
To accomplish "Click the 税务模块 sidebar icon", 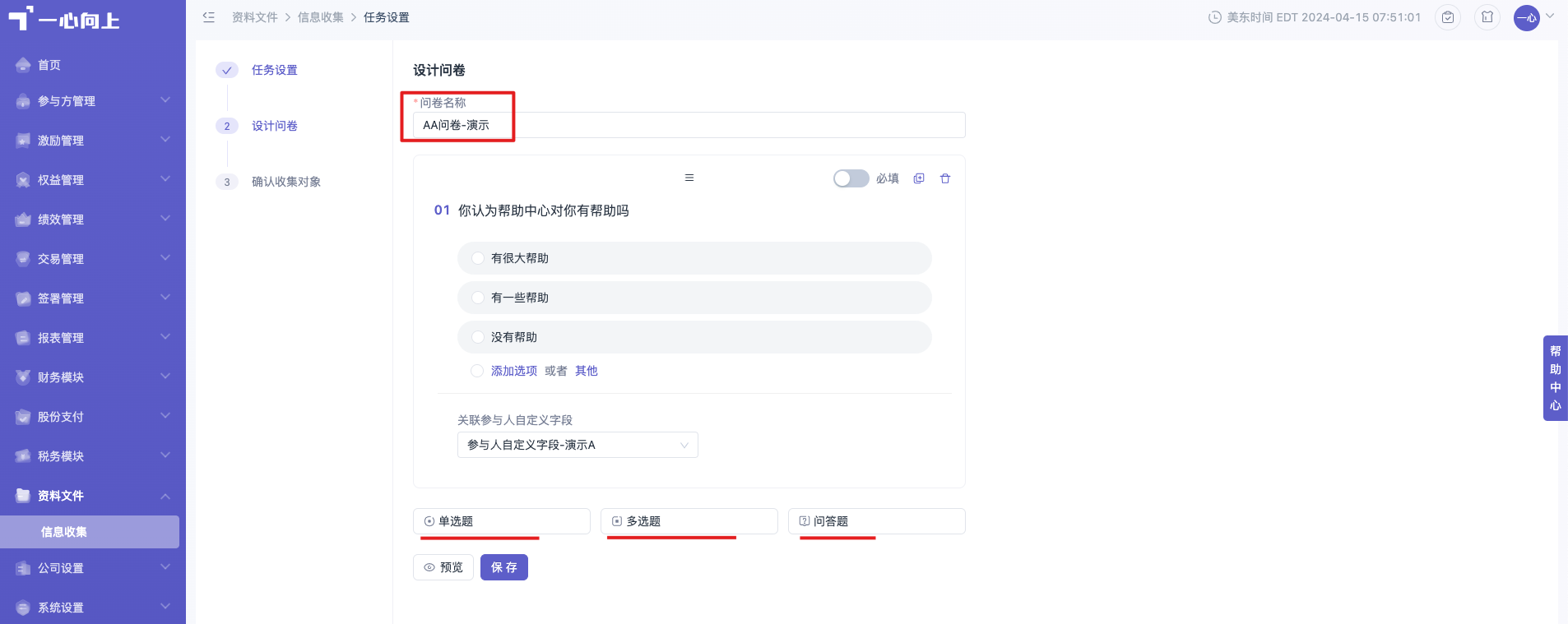I will [x=23, y=456].
